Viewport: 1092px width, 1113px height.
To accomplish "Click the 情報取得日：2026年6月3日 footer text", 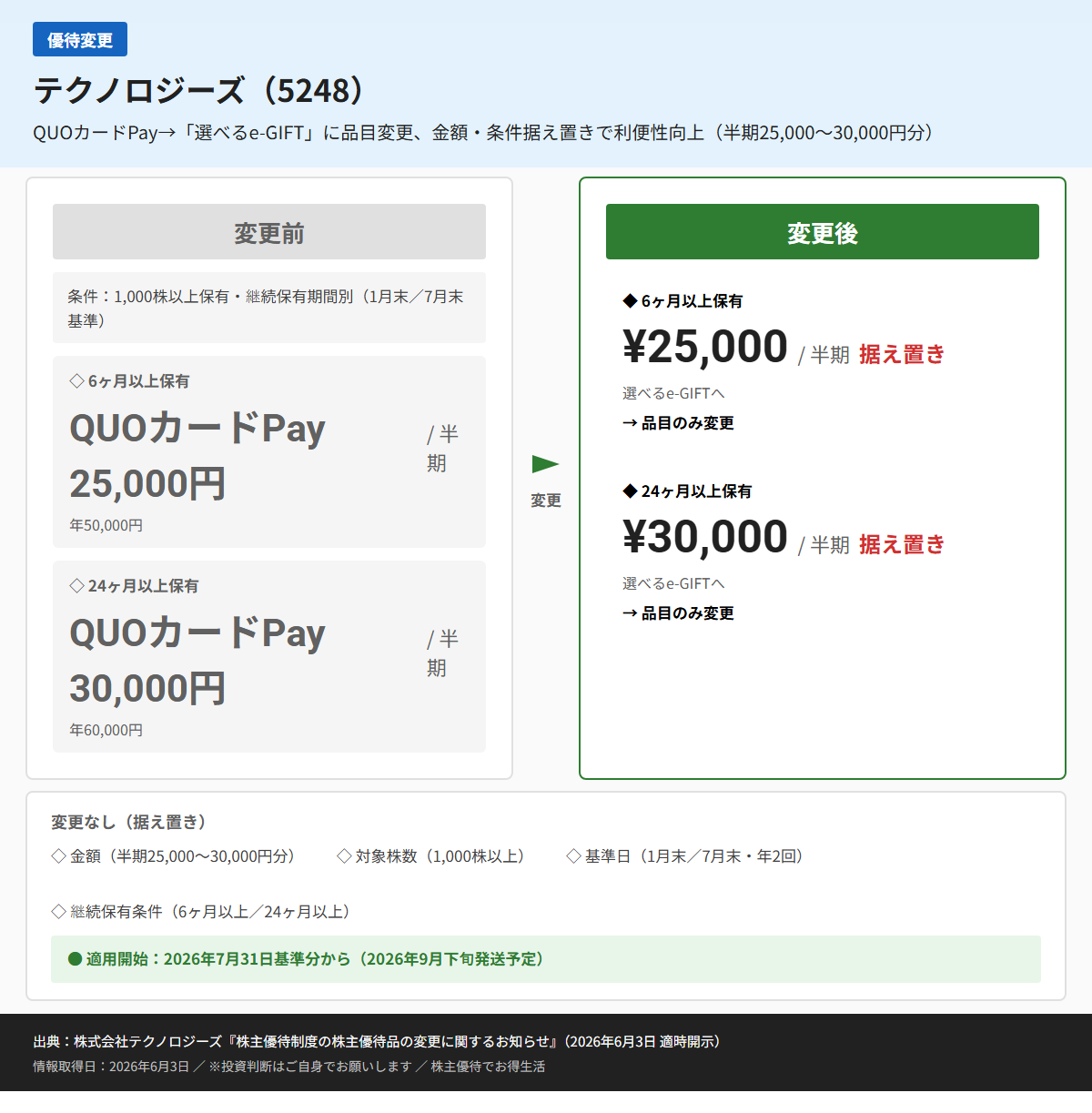I will (111, 1067).
